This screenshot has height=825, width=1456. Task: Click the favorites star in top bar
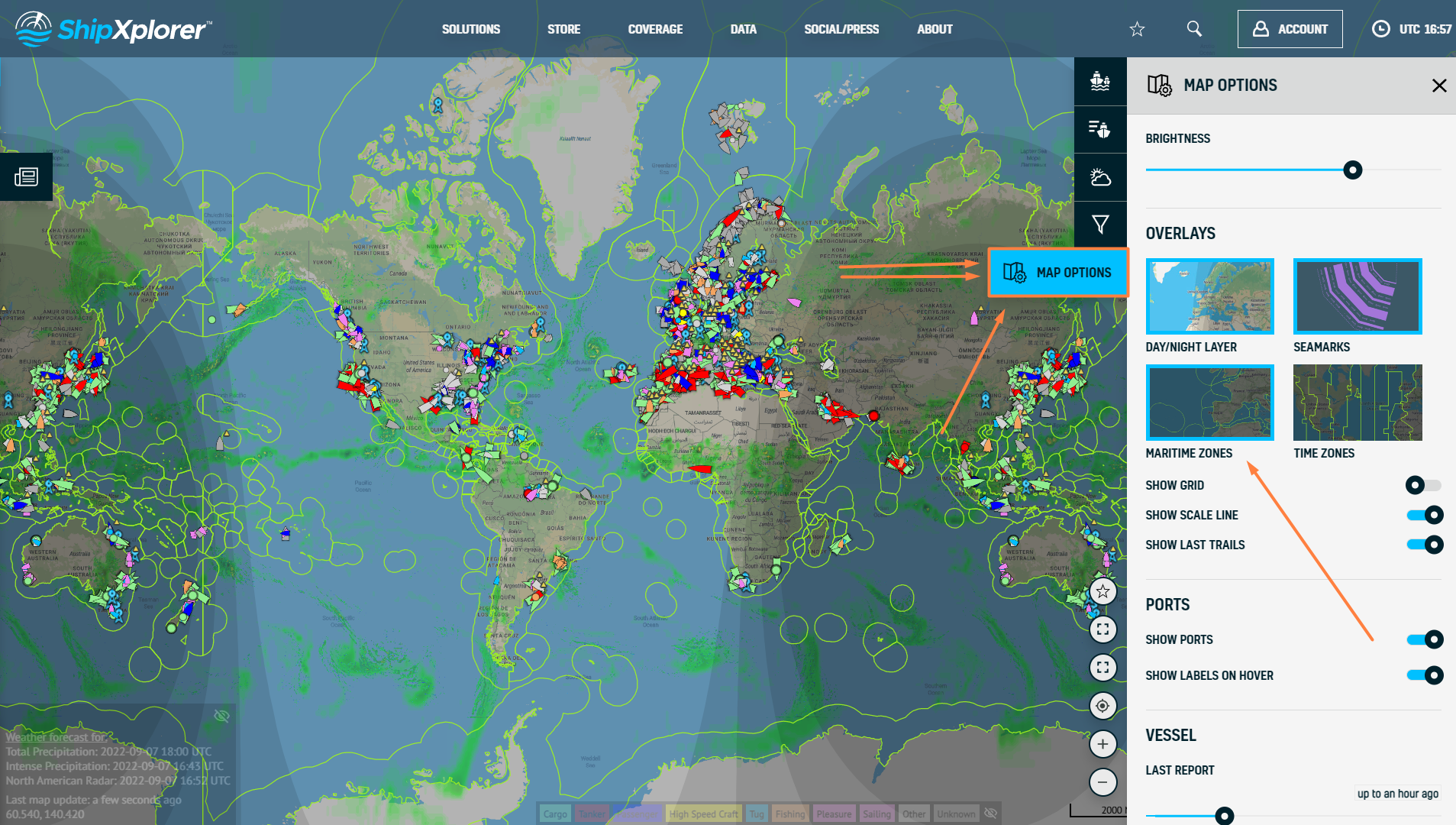coord(1137,29)
